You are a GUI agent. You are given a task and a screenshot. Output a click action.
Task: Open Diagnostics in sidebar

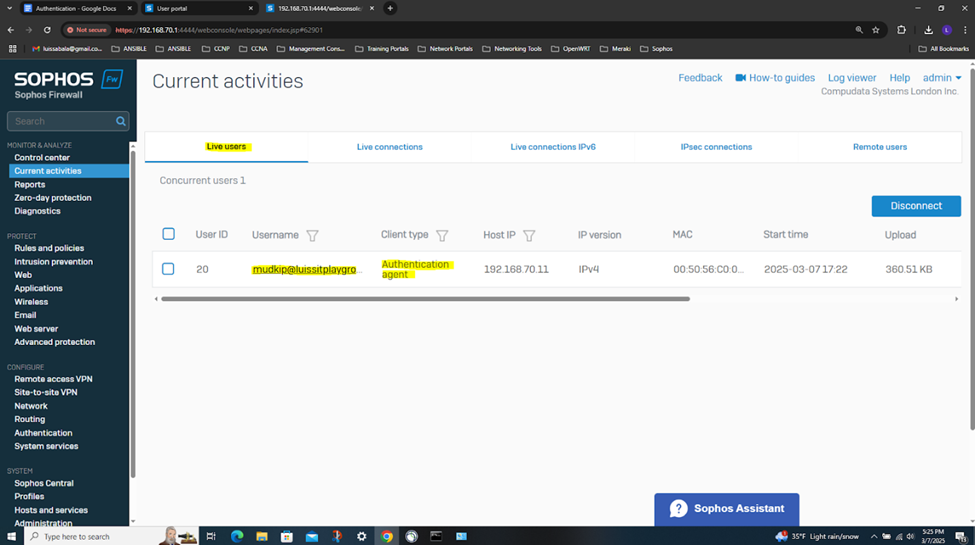coord(37,211)
